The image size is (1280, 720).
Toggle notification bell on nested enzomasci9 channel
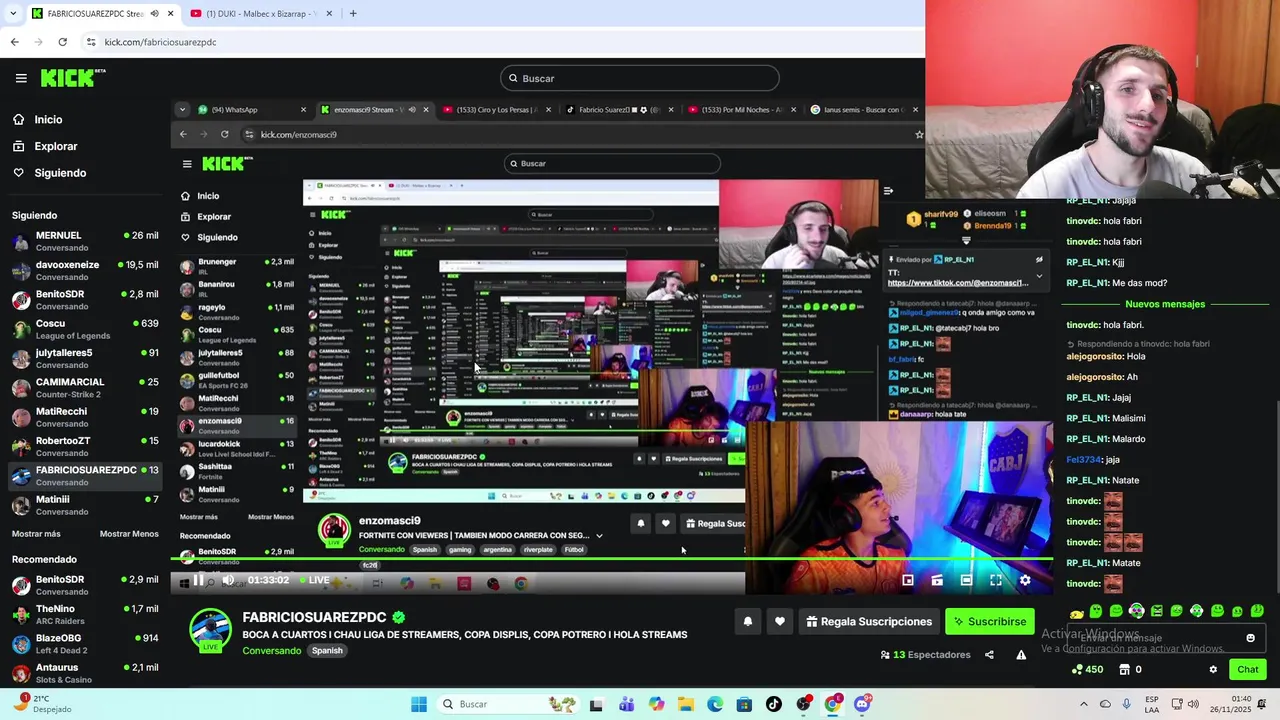point(641,523)
